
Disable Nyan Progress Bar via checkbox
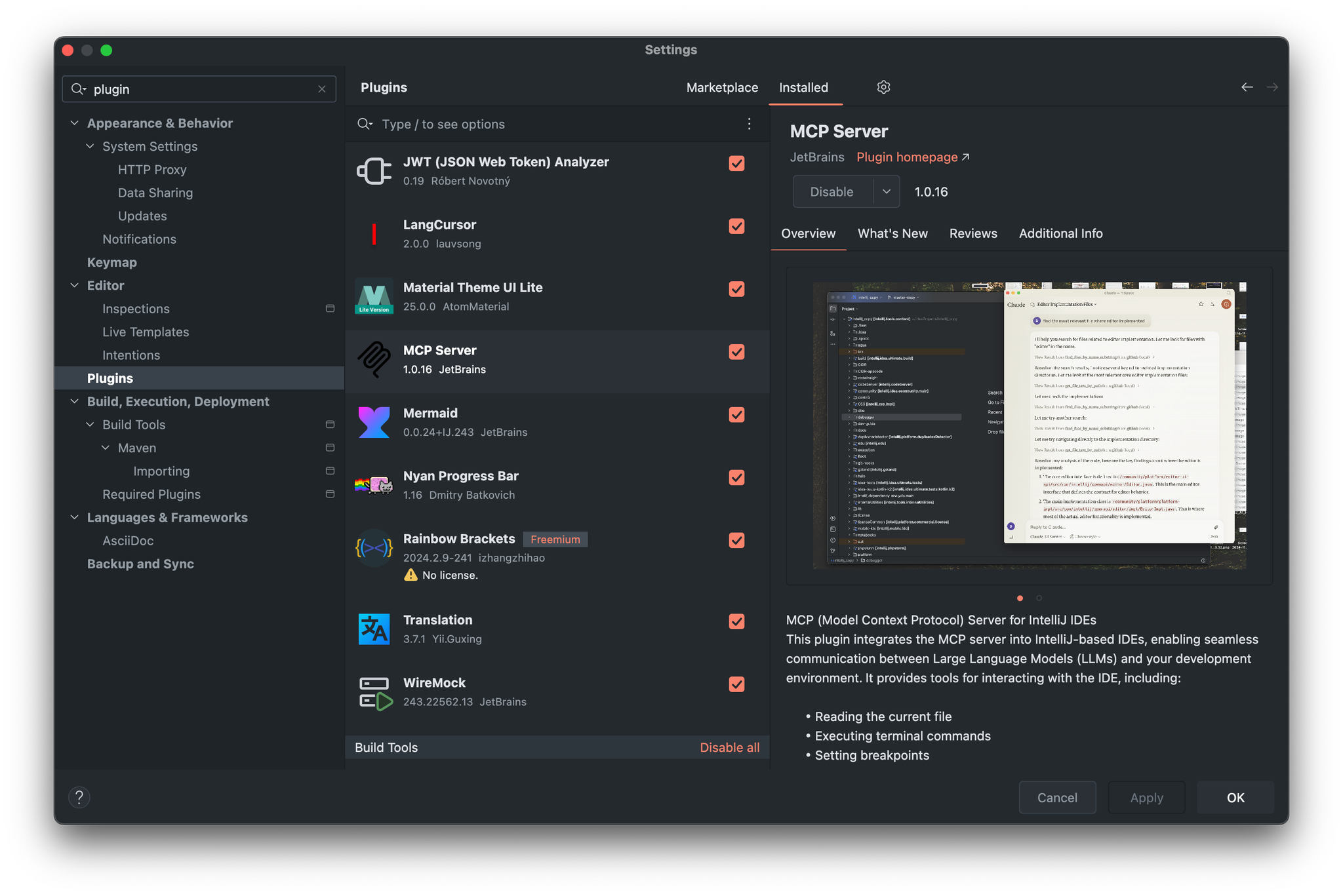click(736, 478)
